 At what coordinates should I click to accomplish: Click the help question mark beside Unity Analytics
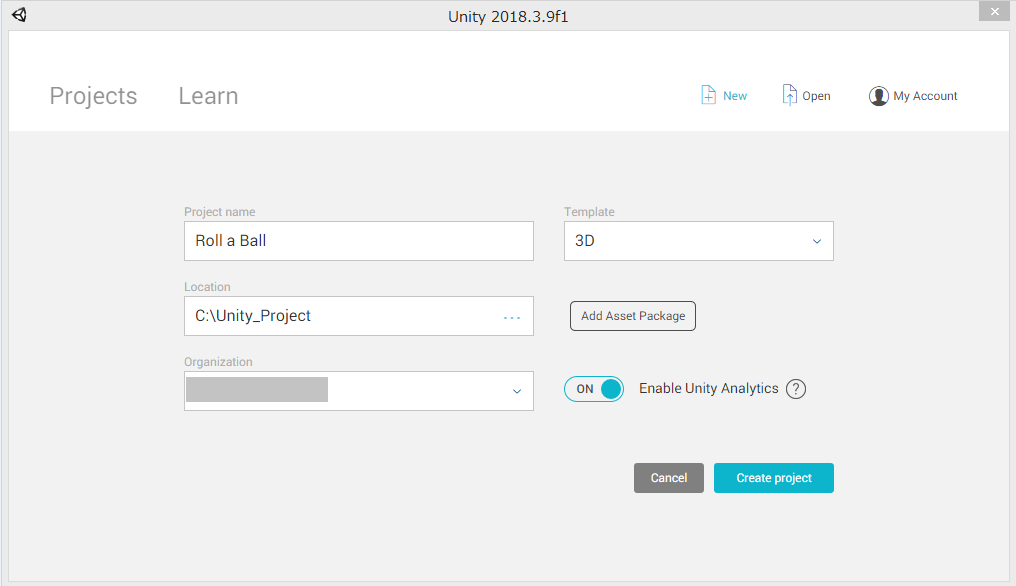pos(796,389)
